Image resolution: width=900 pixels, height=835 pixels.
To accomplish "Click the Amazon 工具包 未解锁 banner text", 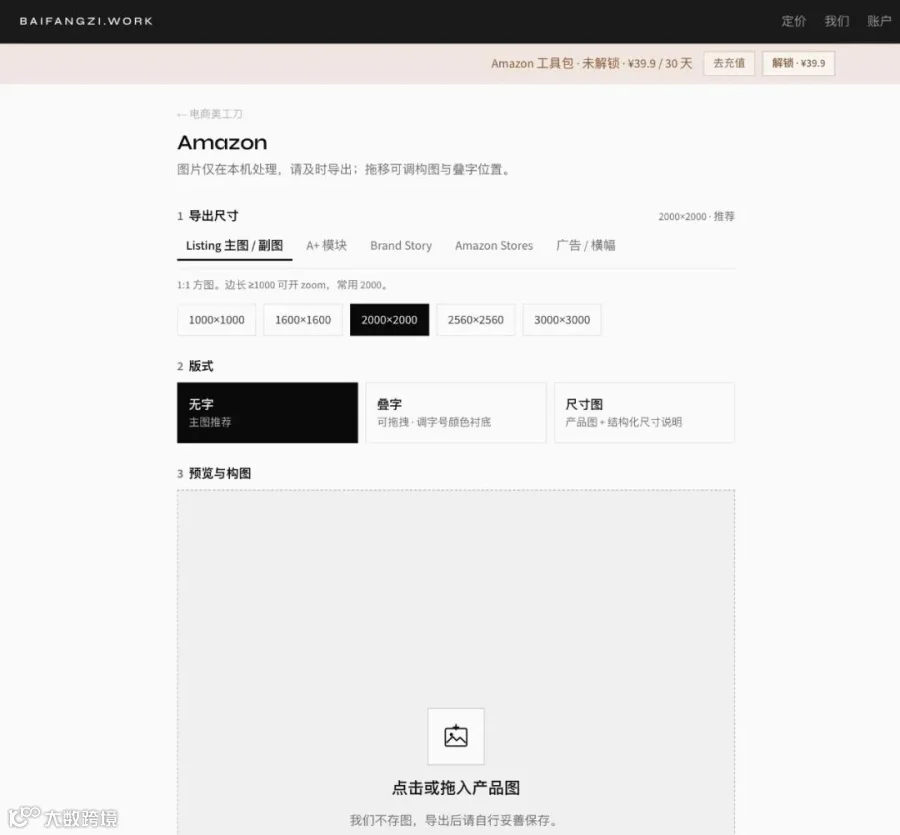I will tap(591, 63).
